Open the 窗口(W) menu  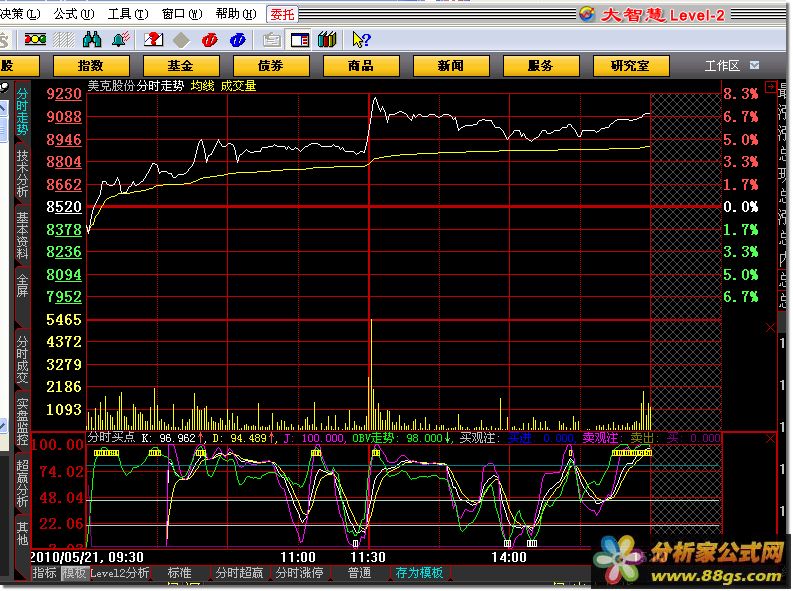[180, 14]
